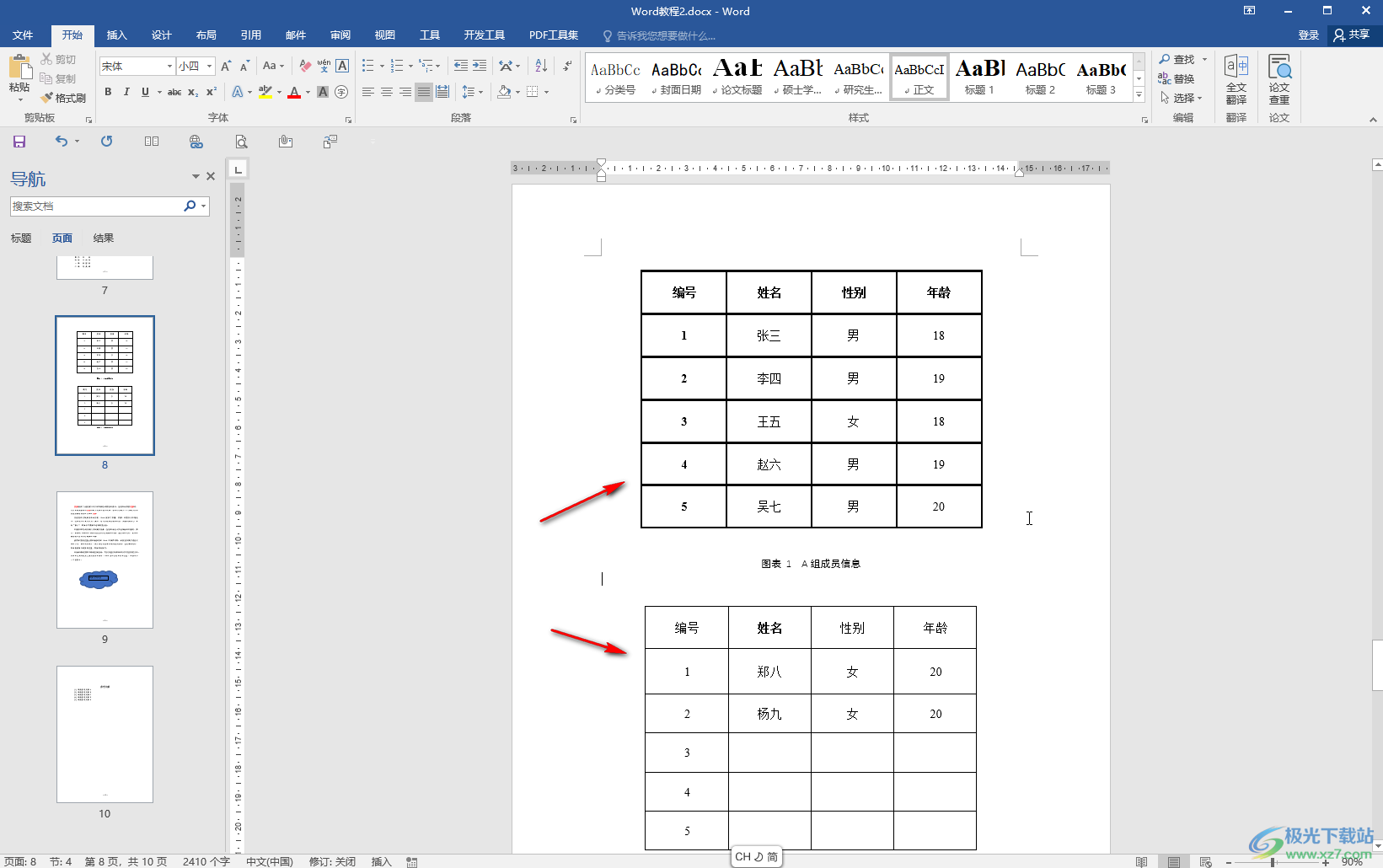Undo the last action
Screen dimensions: 1383x868
[x=62, y=142]
